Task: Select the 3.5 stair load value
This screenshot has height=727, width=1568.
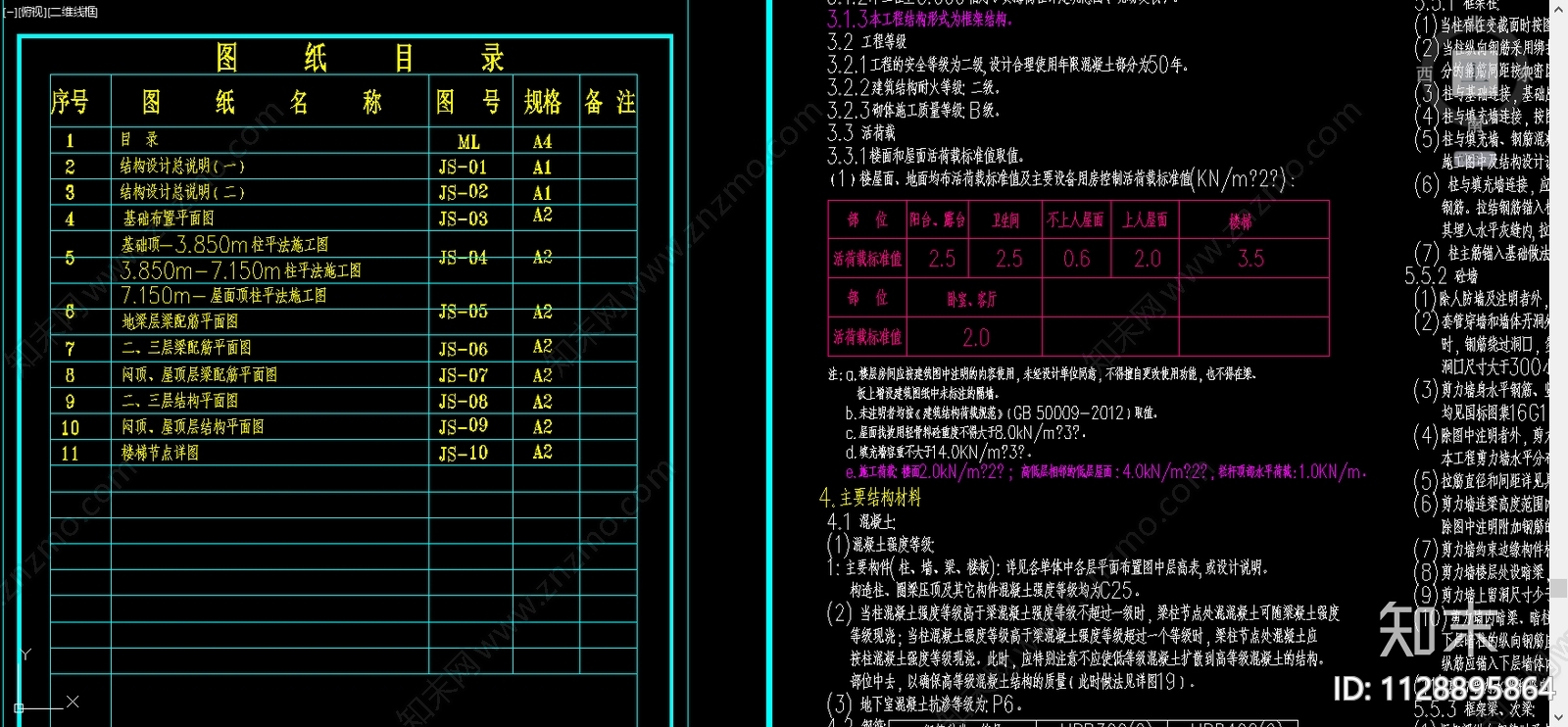Action: pyautogui.click(x=1251, y=259)
